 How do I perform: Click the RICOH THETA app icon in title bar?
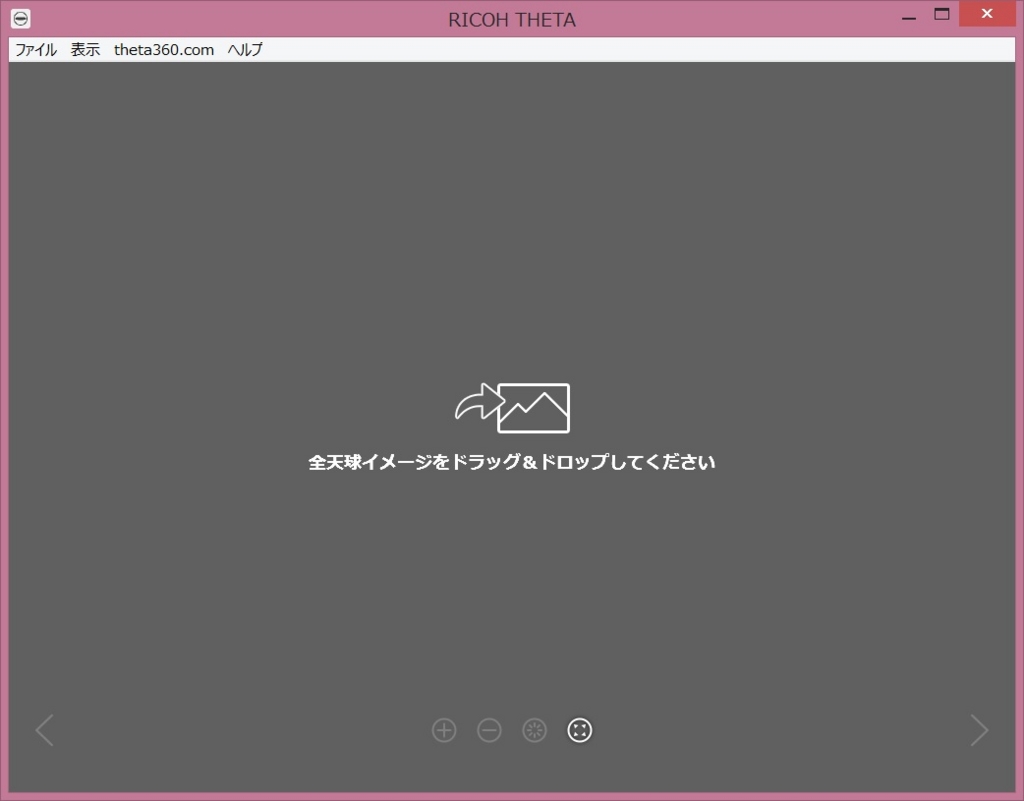pyautogui.click(x=20, y=18)
